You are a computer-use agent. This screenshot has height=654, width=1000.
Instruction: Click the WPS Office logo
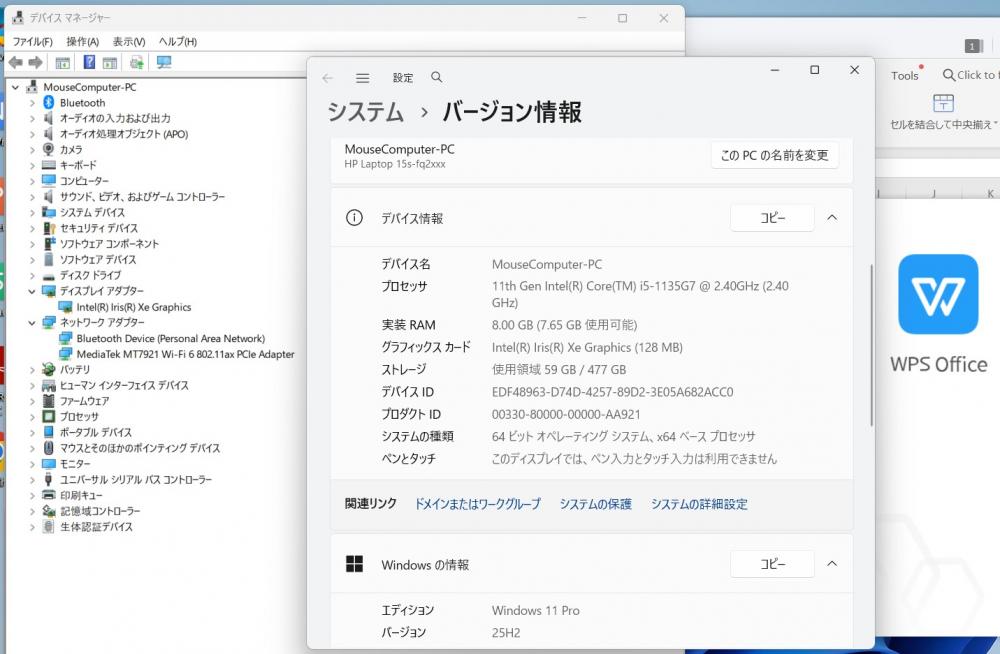937,294
